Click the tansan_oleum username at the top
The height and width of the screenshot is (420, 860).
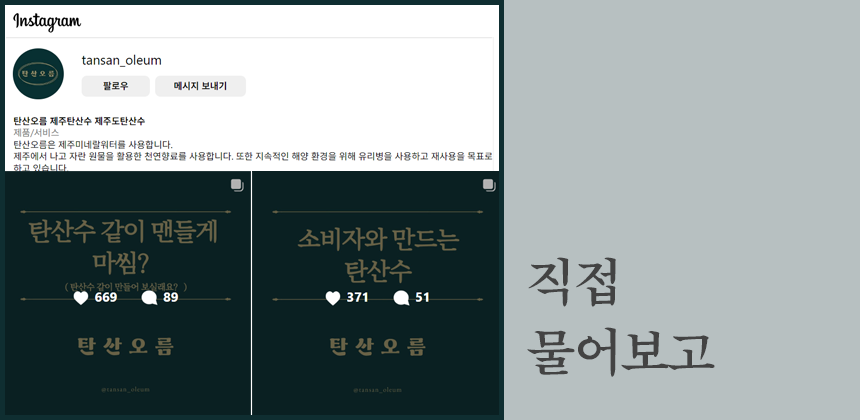pyautogui.click(x=121, y=60)
